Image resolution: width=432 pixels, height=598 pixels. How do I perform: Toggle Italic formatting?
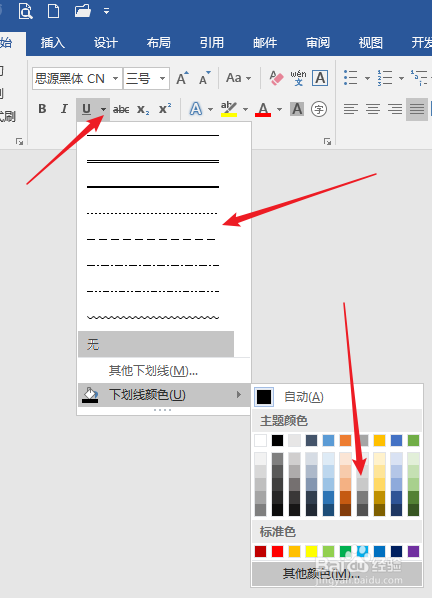[64, 109]
